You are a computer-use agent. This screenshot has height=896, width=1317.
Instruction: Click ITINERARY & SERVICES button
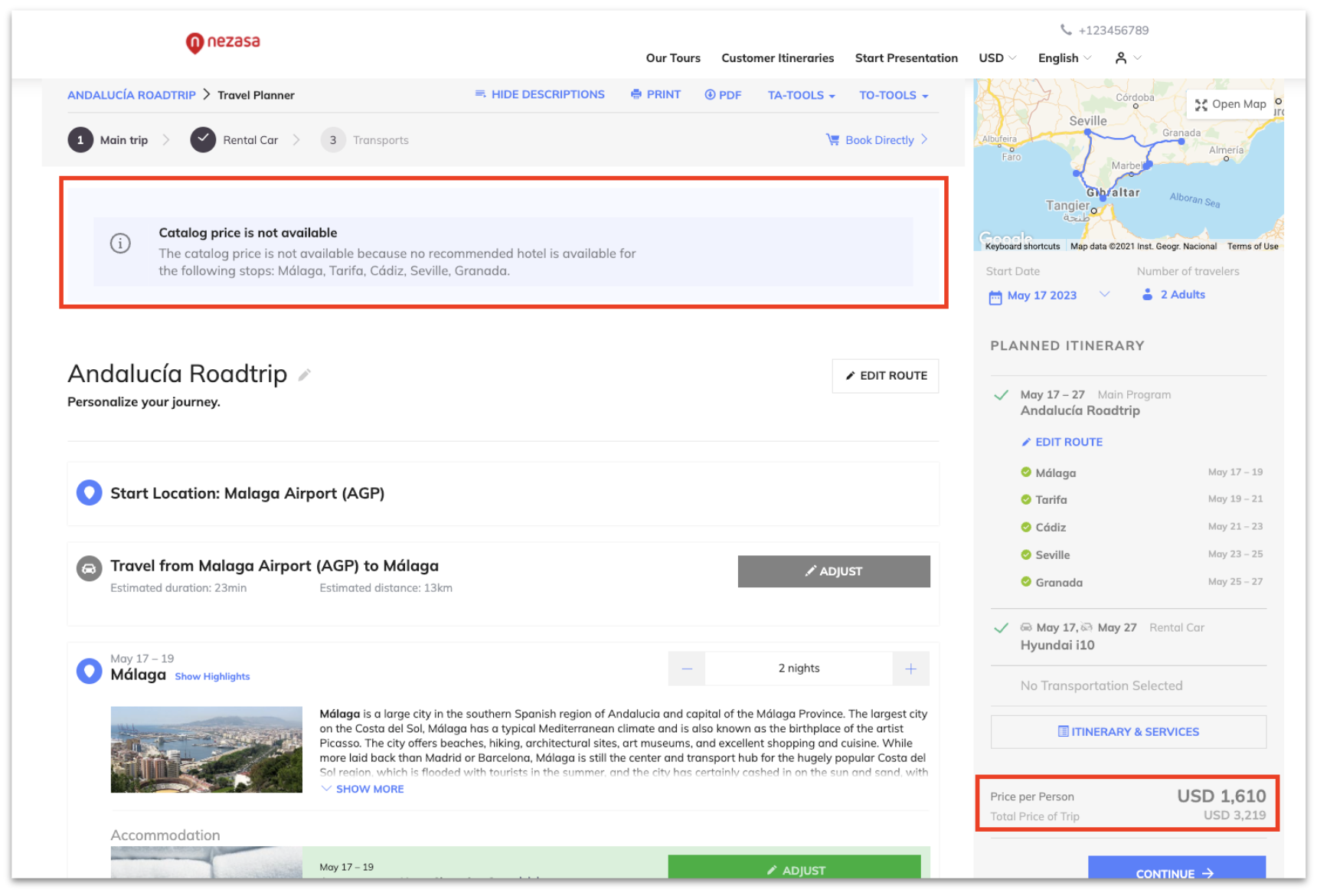coord(1128,732)
